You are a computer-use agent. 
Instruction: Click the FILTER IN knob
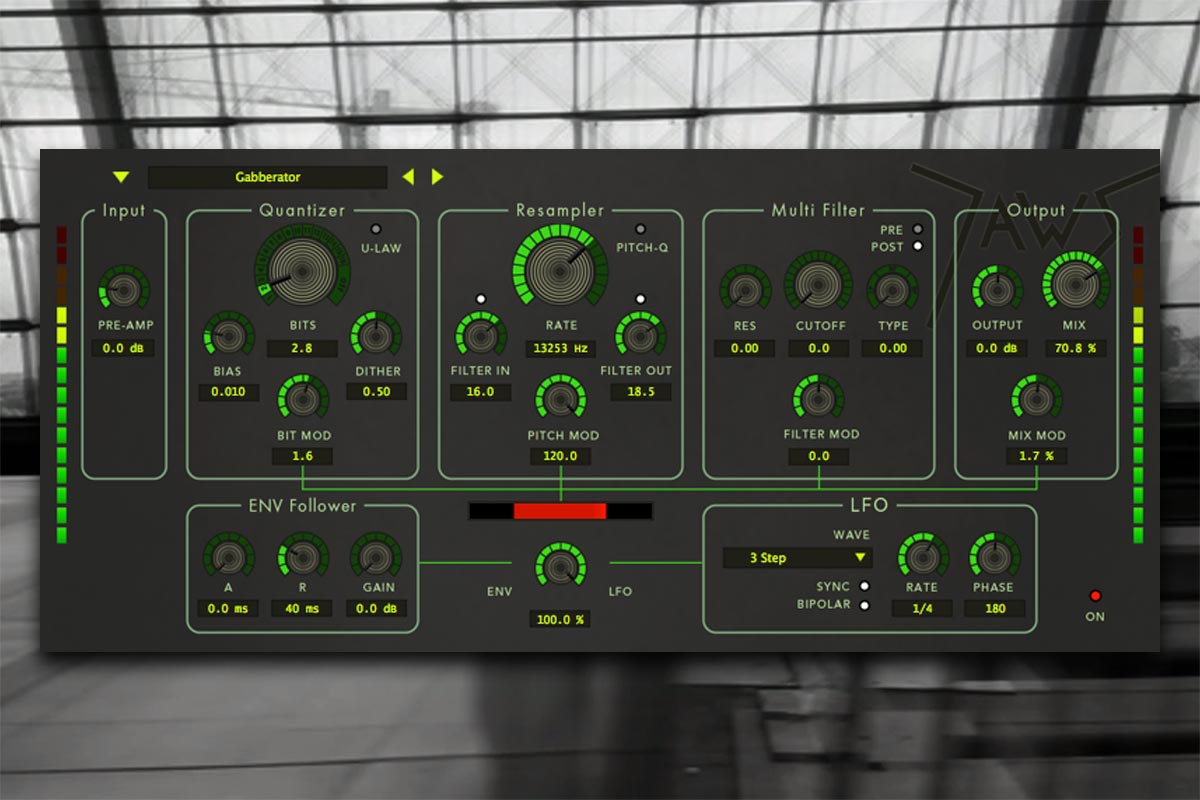click(480, 334)
